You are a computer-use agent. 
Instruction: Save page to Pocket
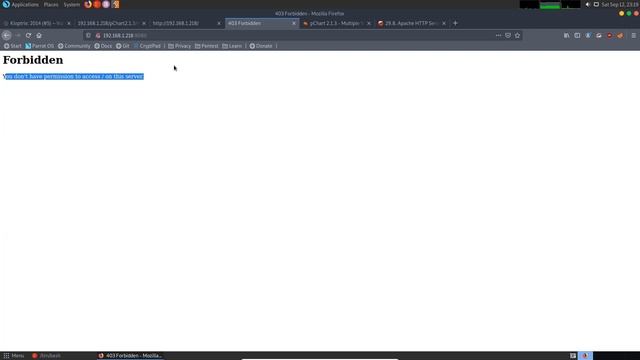click(508, 36)
